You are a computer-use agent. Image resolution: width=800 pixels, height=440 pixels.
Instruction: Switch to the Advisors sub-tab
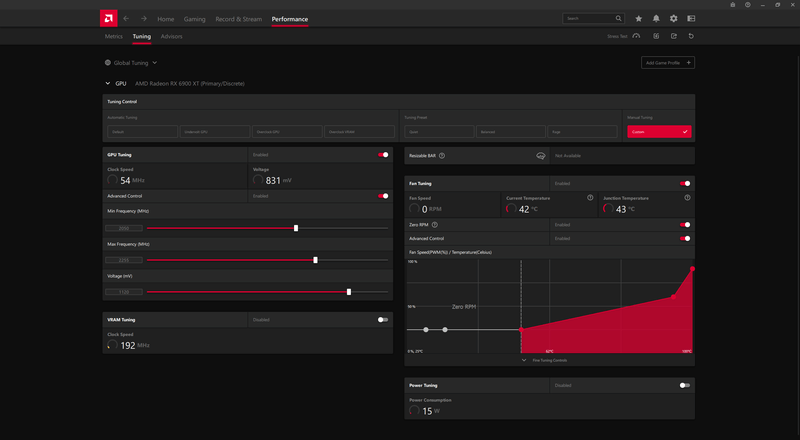click(x=171, y=36)
